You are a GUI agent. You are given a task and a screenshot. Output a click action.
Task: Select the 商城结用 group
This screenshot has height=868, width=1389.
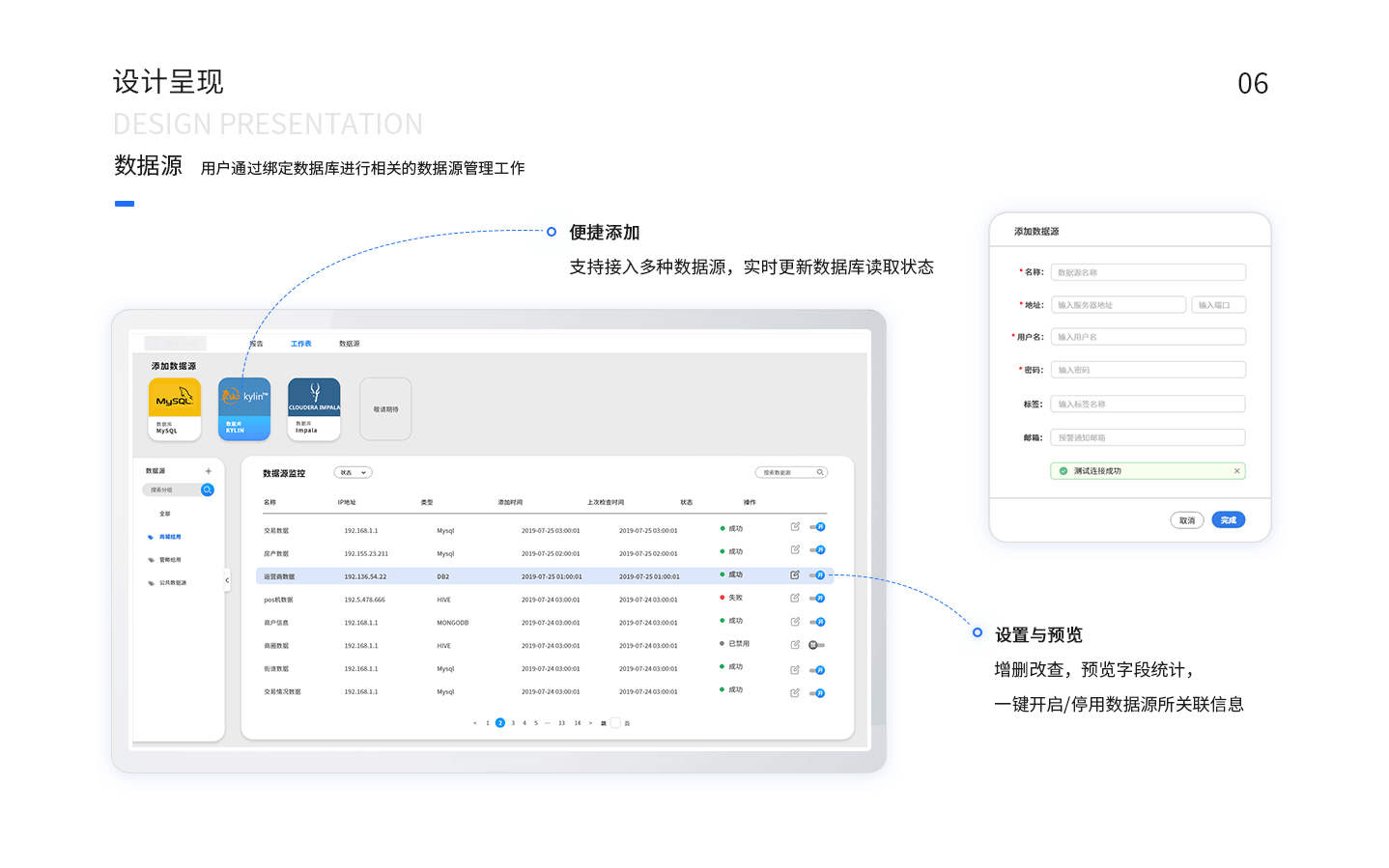click(x=170, y=537)
